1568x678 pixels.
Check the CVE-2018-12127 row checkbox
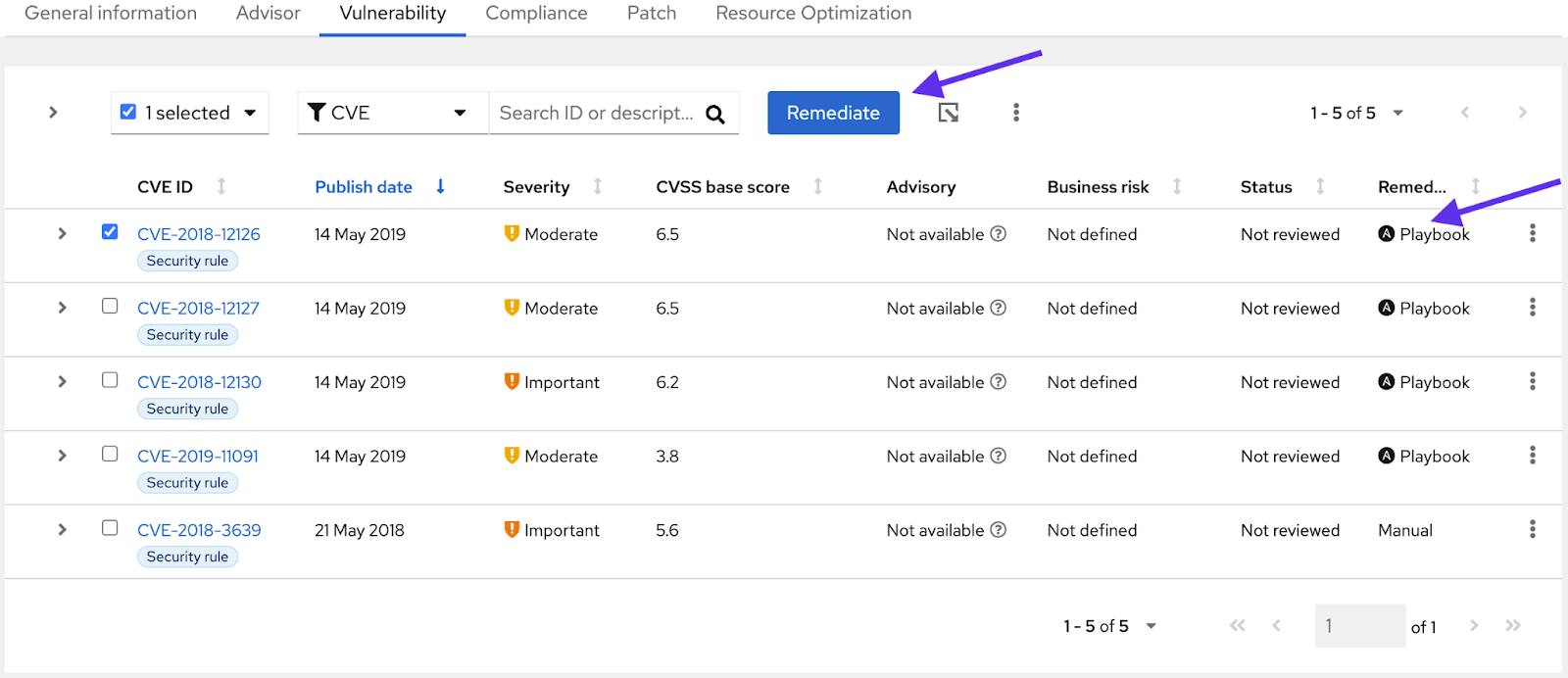110,306
